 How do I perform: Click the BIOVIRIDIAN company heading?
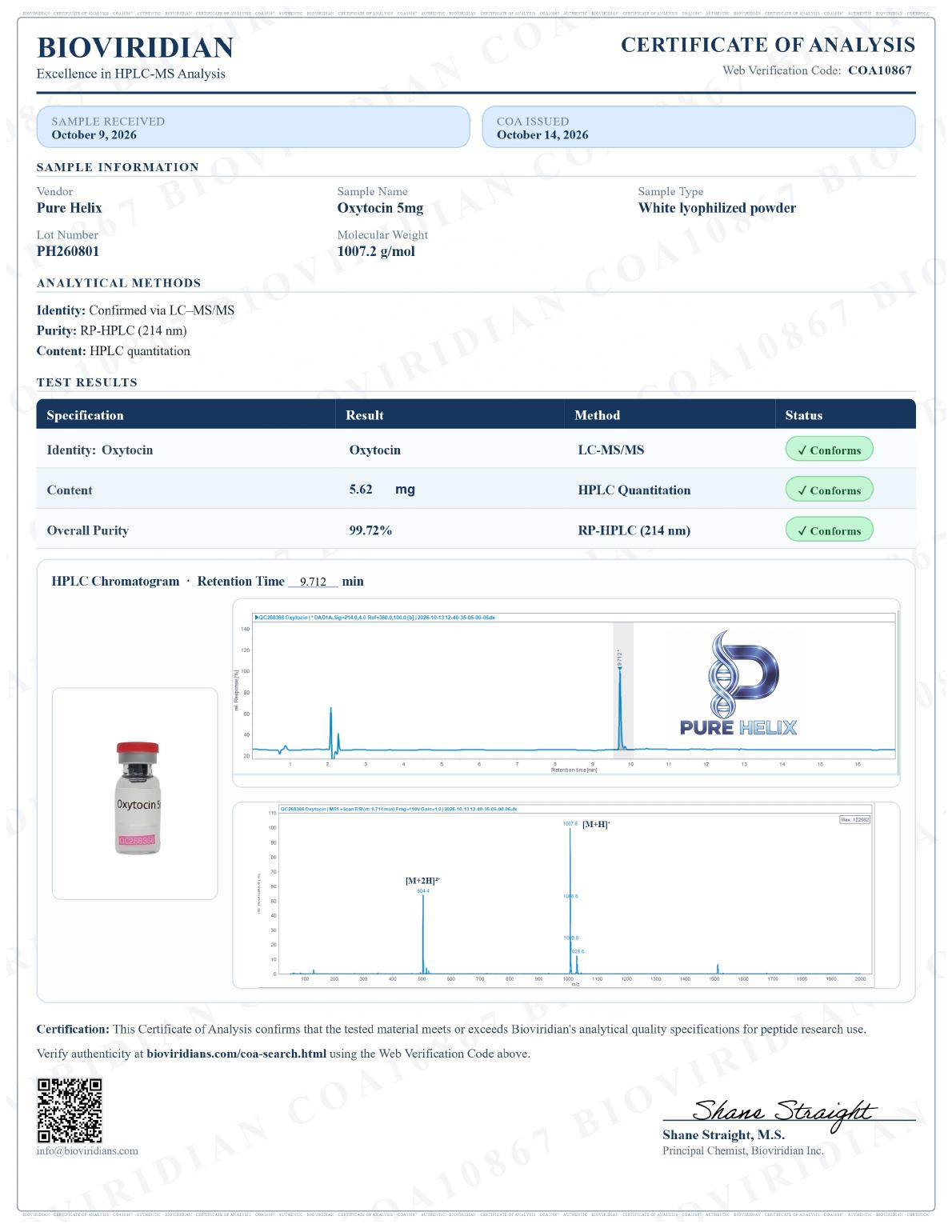[135, 49]
